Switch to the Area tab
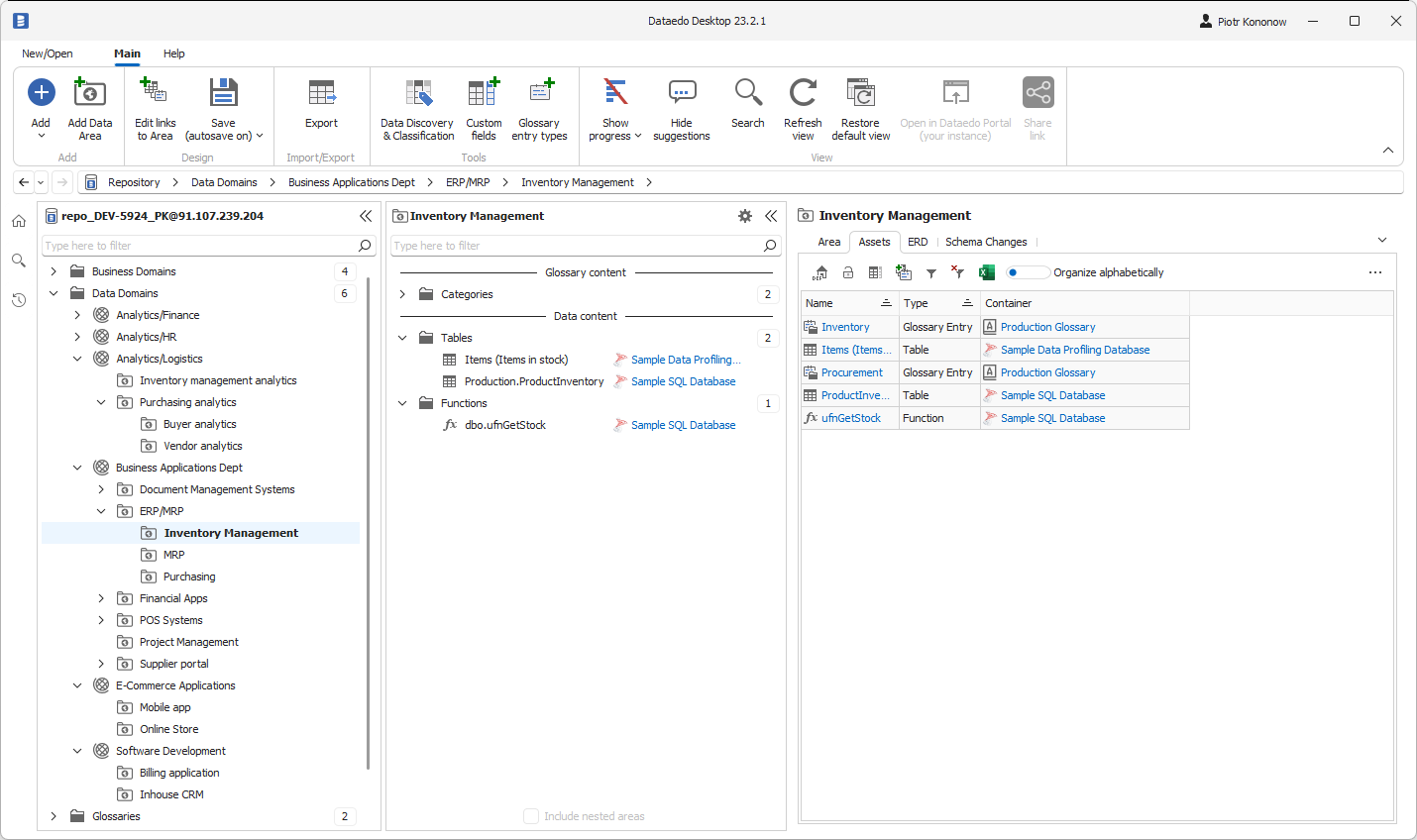Screen dimensions: 1417x840 point(829,242)
